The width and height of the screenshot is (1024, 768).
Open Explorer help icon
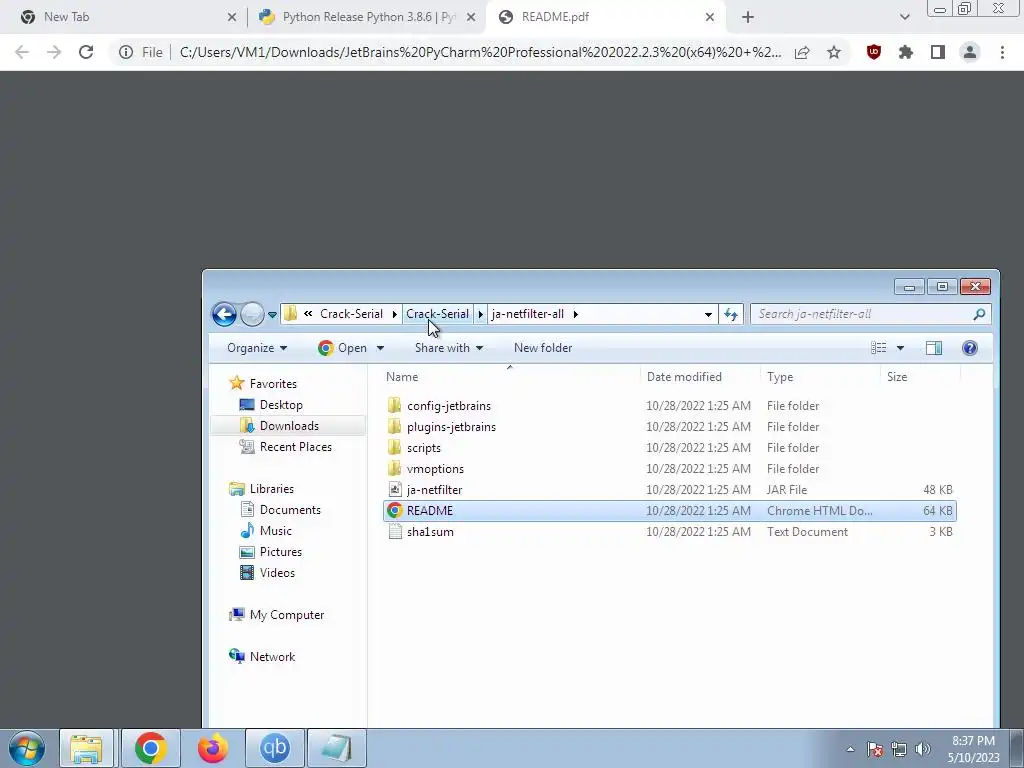pyautogui.click(x=970, y=348)
